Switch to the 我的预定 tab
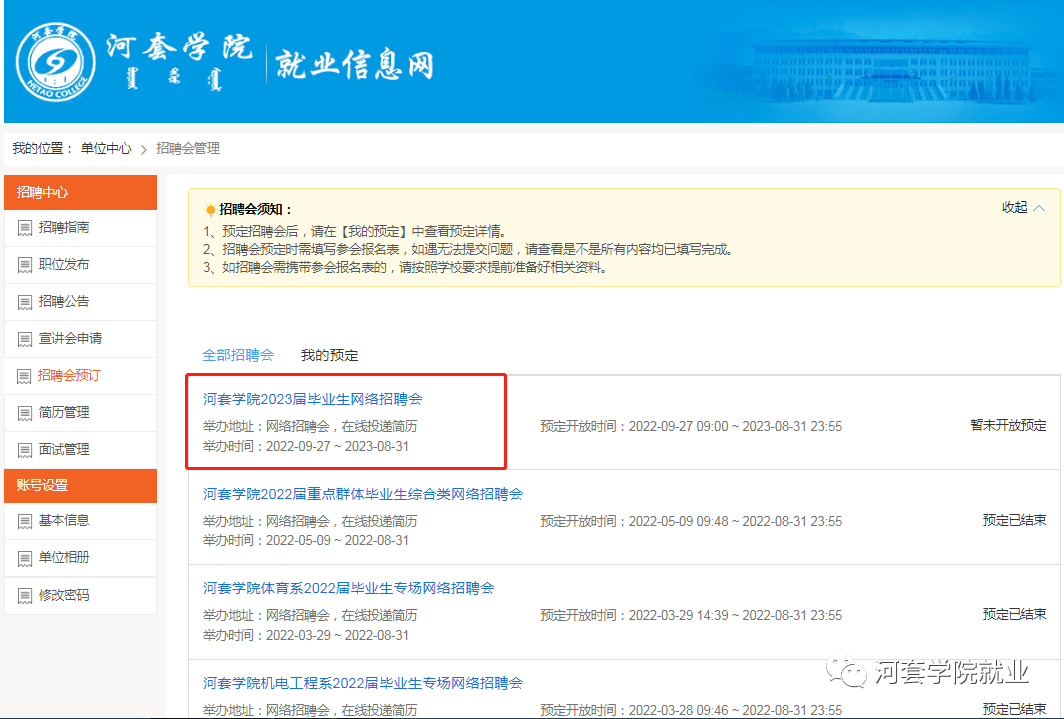This screenshot has height=719, width=1064. (x=329, y=355)
